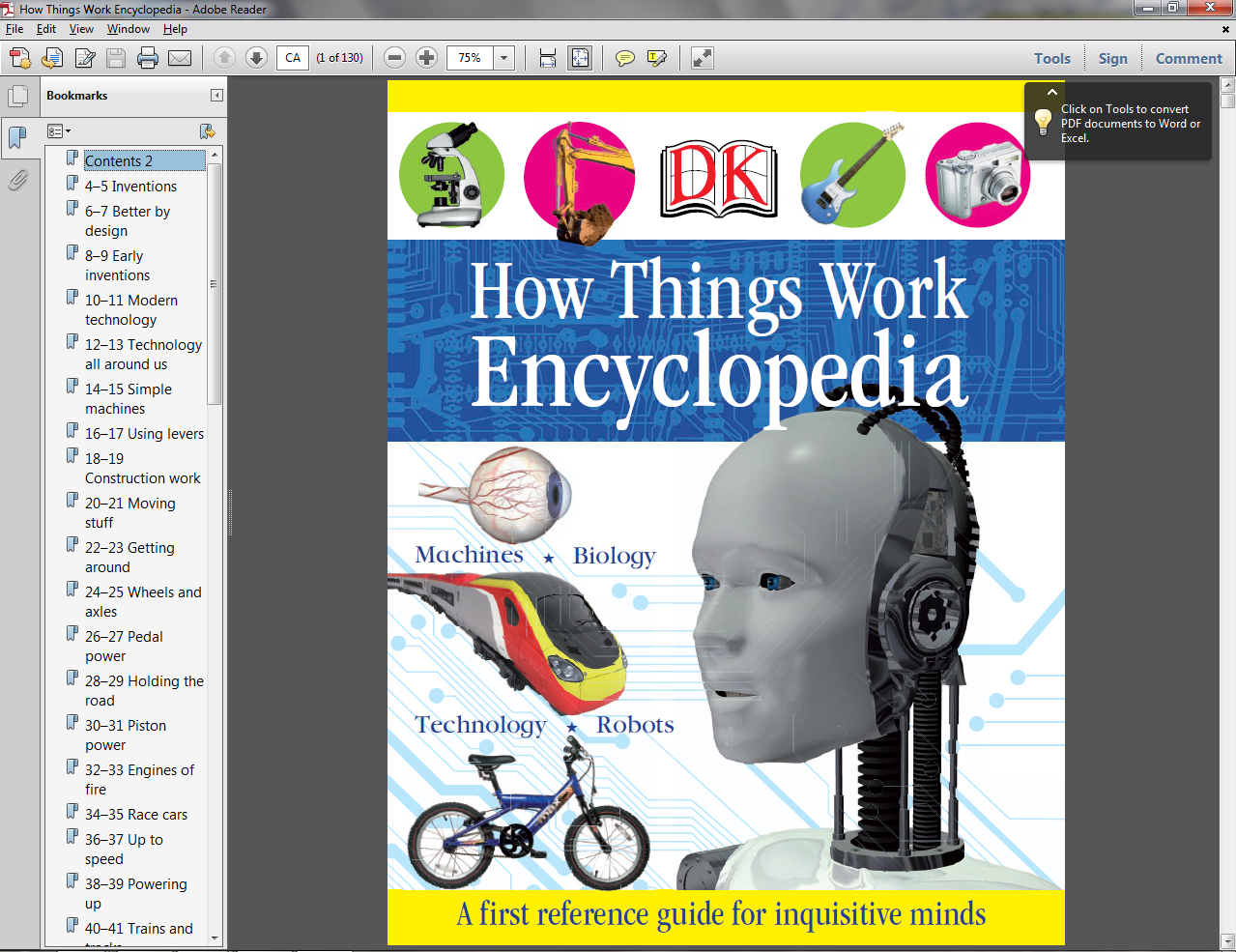
Task: Click the Sign document pencil icon
Action: tap(84, 58)
